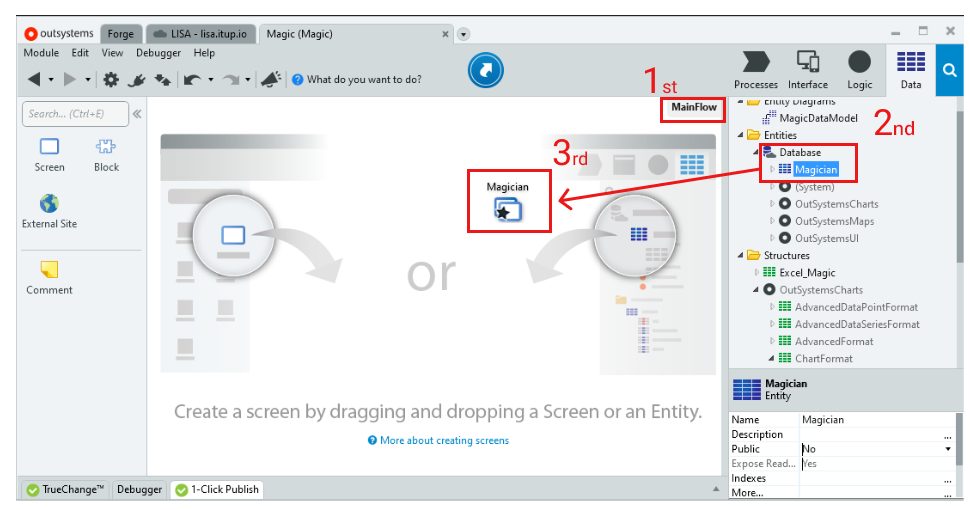Open the undo history dropdown
This screenshot has width=970, height=510.
tap(211, 79)
